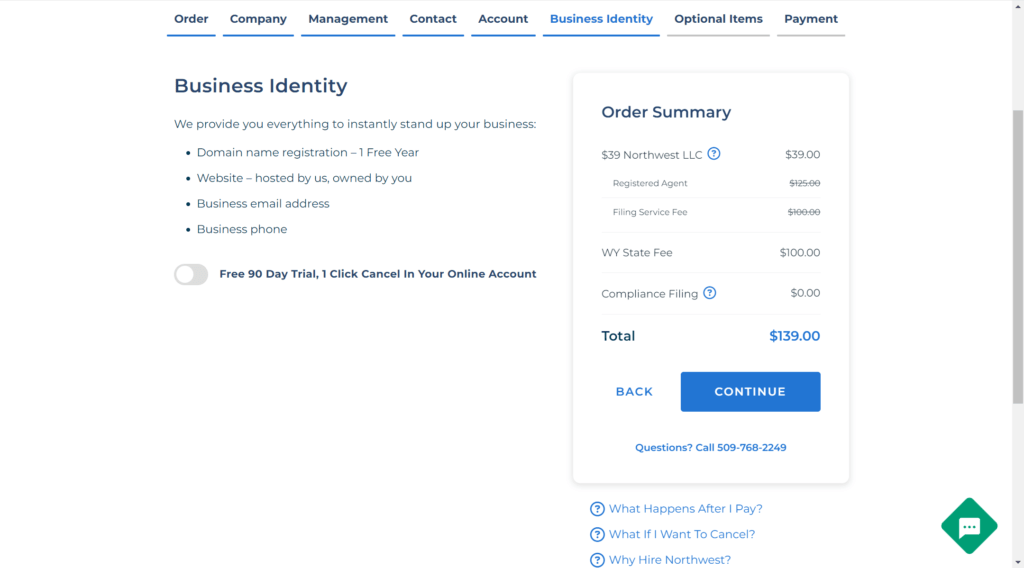The height and width of the screenshot is (568, 1024).
Task: Click the Free 90 Day Trial label text
Action: [377, 274]
